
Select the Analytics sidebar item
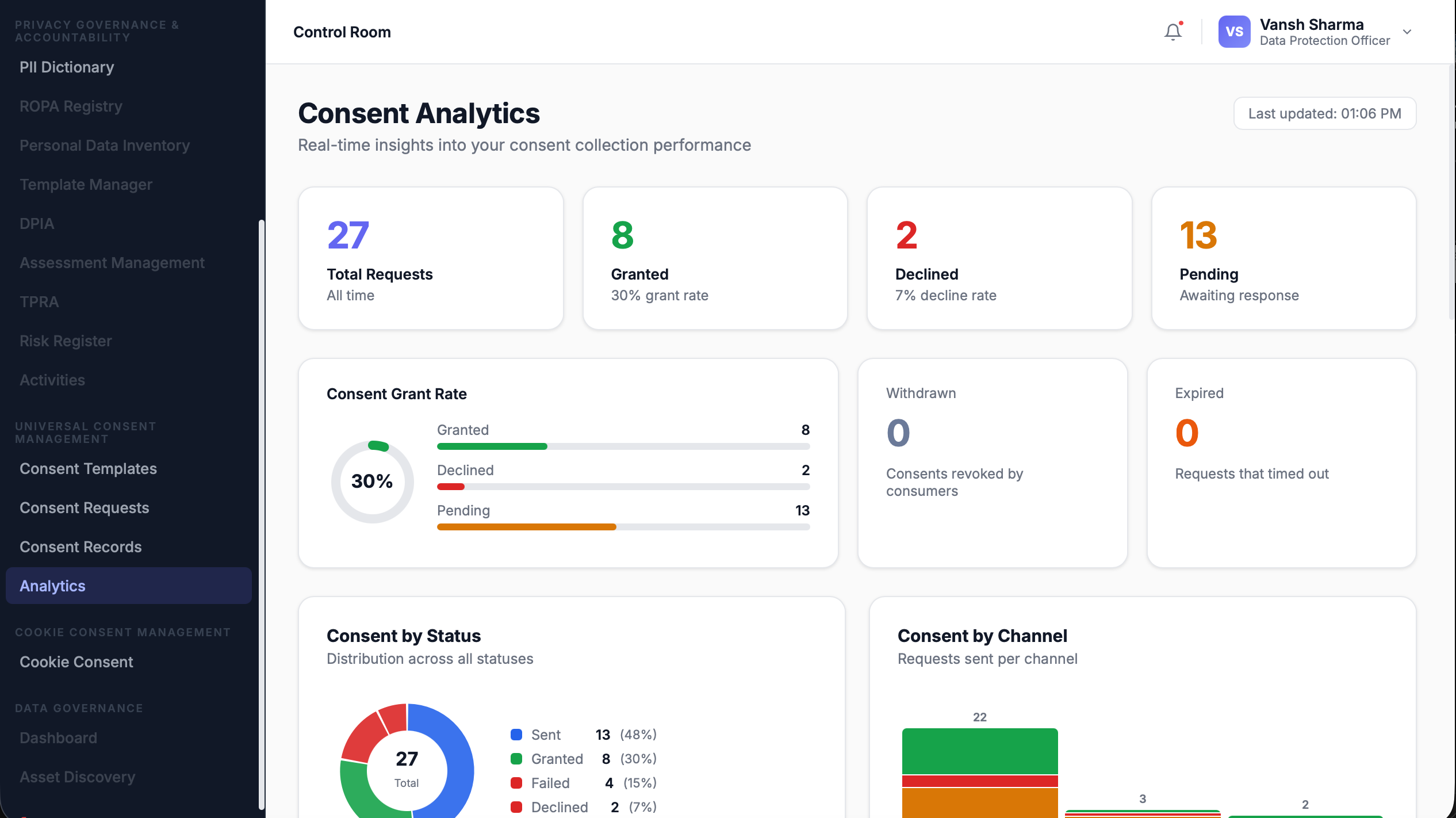coord(129,586)
